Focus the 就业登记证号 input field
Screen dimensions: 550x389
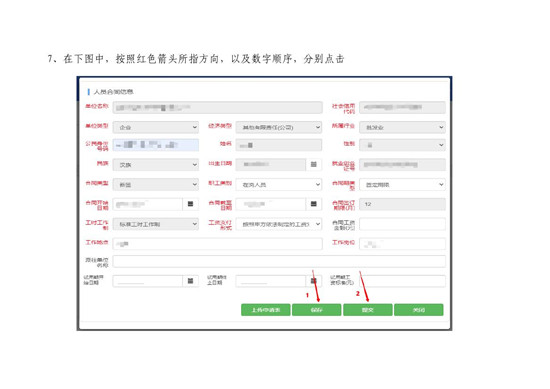pyautogui.click(x=402, y=165)
